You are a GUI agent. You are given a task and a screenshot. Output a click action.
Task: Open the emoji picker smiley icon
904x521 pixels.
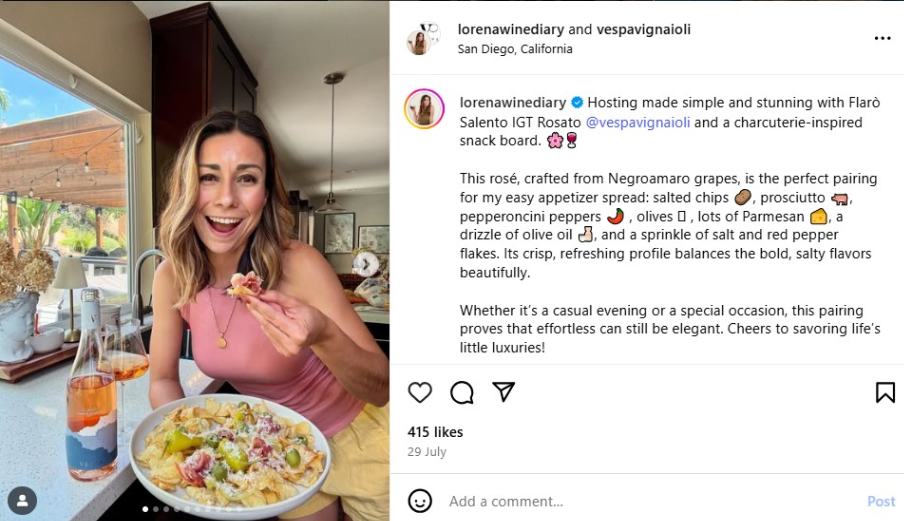point(420,500)
